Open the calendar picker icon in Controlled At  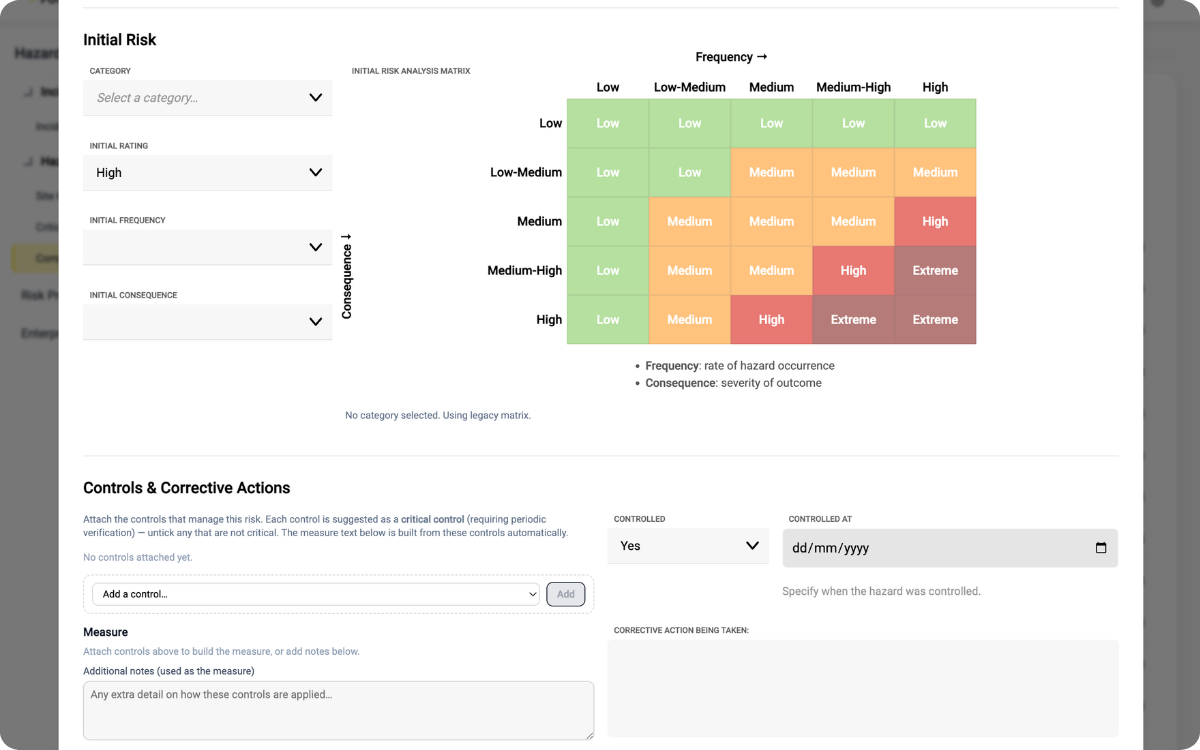click(x=1101, y=548)
